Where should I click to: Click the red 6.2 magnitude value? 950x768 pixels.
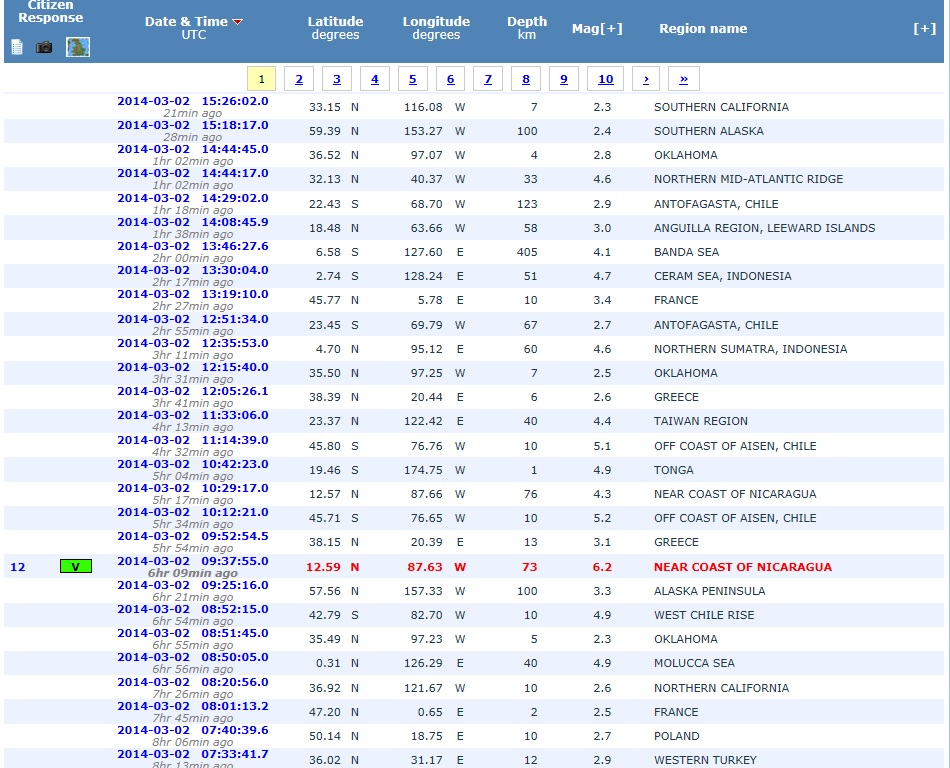click(x=602, y=568)
